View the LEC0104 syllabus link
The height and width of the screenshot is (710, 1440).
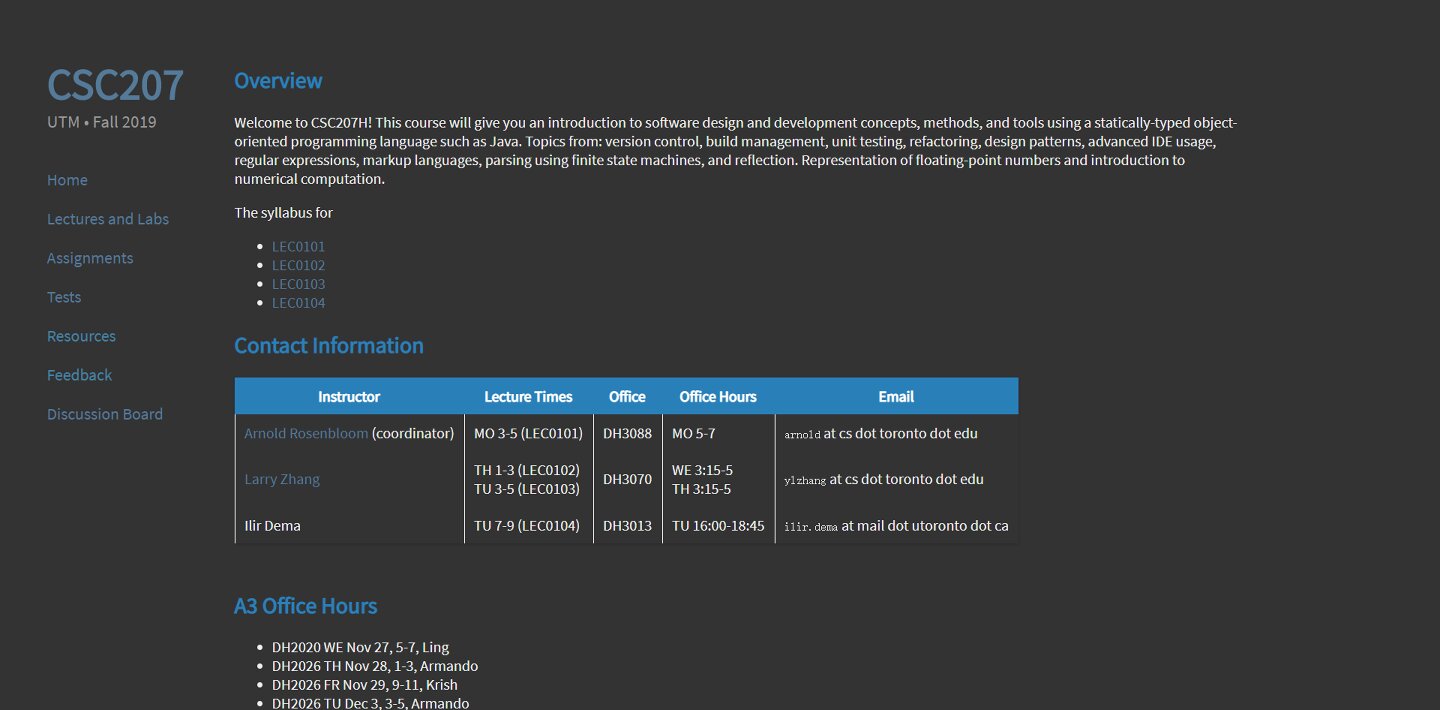pos(298,303)
